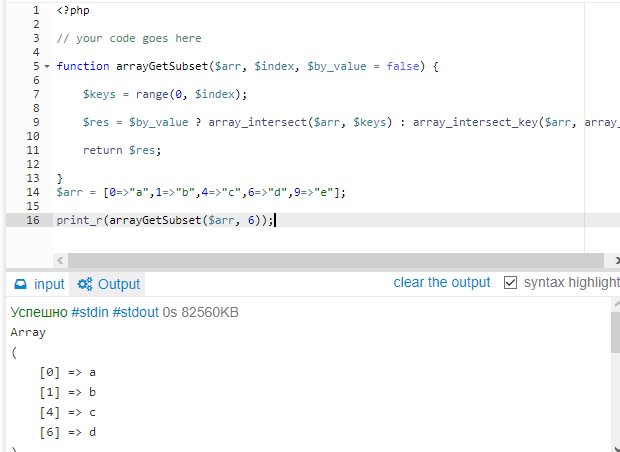
Task: Click the 'clear the output' link
Action: point(442,283)
